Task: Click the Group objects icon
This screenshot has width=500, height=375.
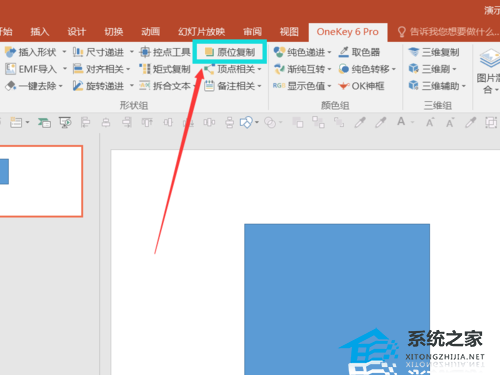Action: pyautogui.click(x=318, y=122)
